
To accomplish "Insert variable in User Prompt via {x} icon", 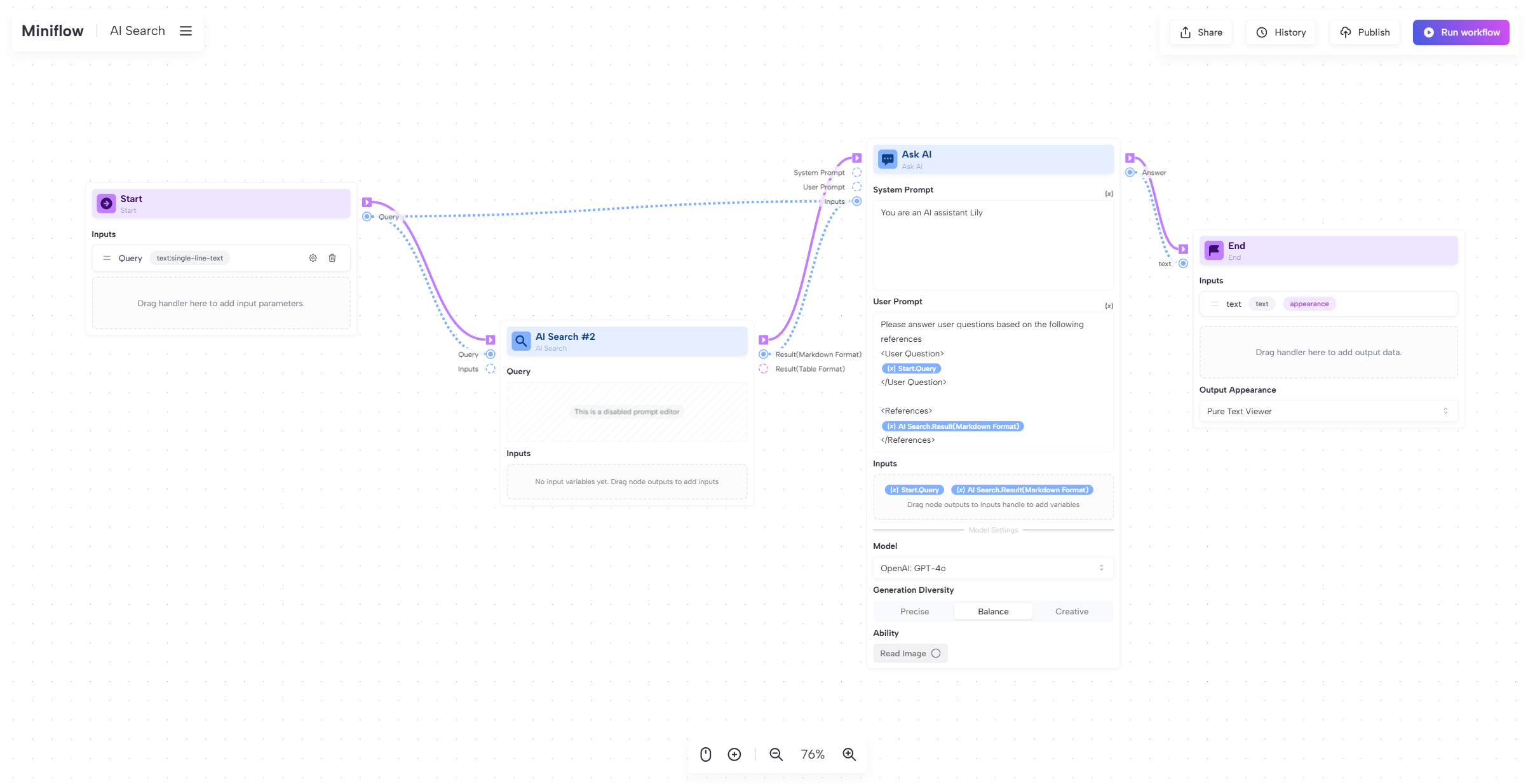I will 1109,306.
